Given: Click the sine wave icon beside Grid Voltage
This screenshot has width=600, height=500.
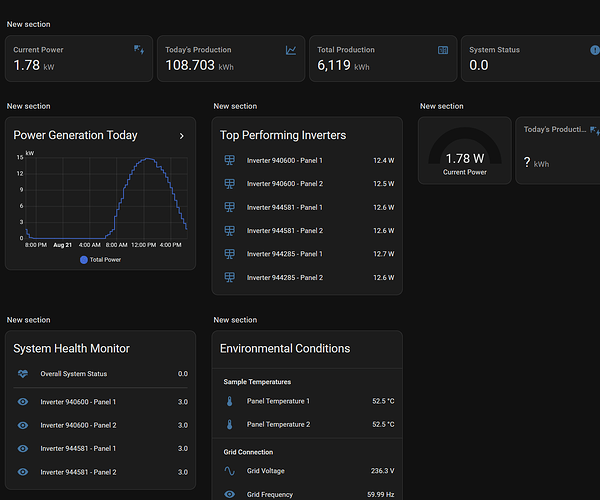Looking at the screenshot, I should point(229,470).
